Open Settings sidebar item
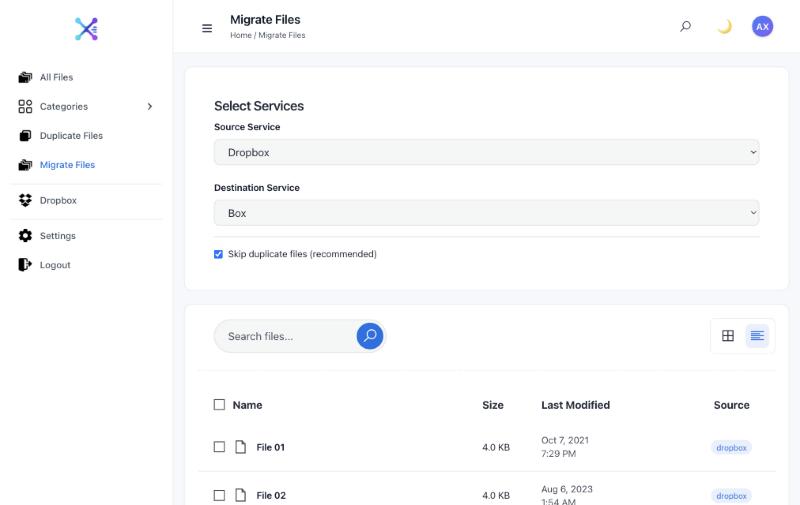The height and width of the screenshot is (505, 800). click(x=58, y=236)
